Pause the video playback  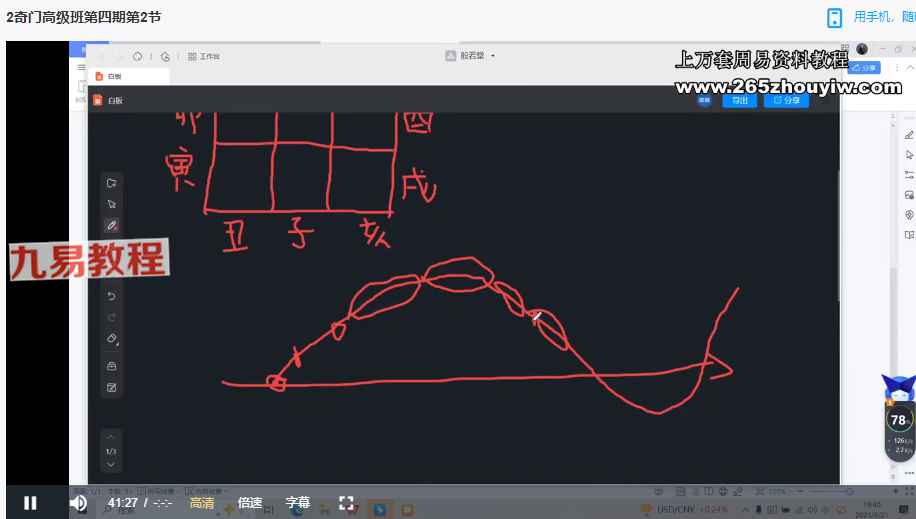point(30,503)
